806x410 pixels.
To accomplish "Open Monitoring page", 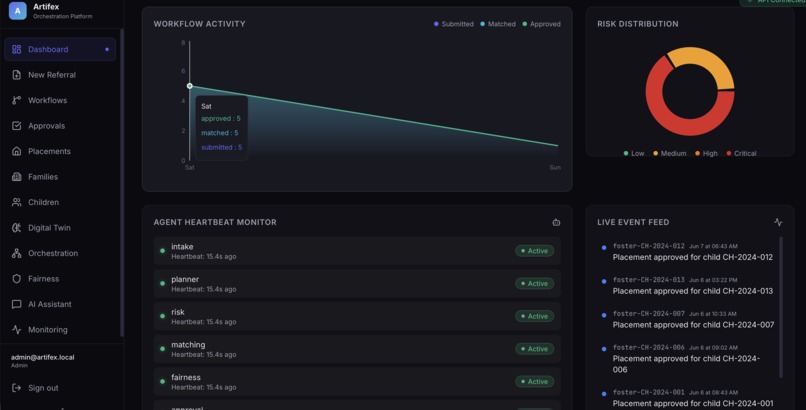I will [x=60, y=330].
